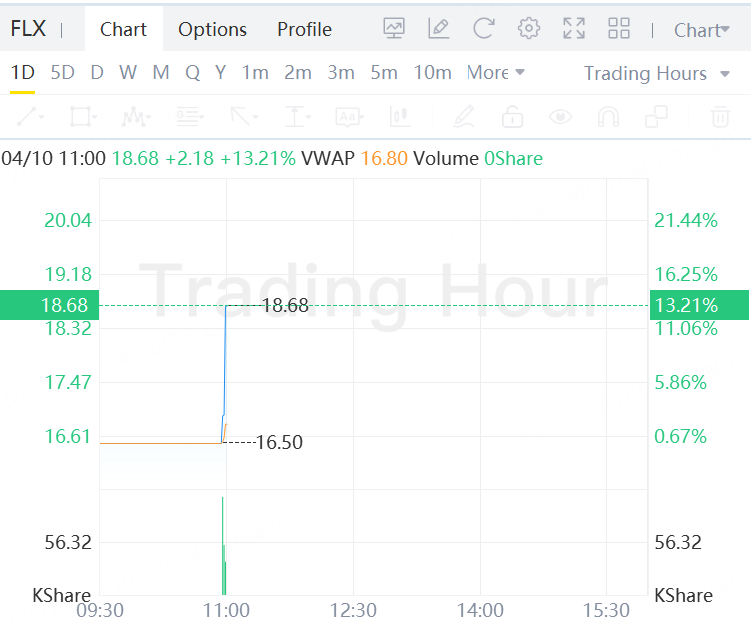
Task: Select the 5D timeframe
Action: 63,73
